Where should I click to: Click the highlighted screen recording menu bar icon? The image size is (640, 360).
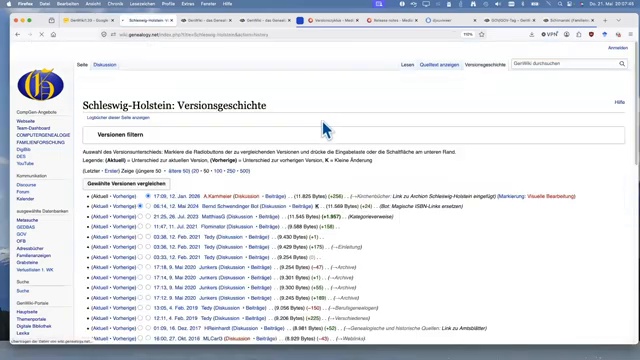pos(379,4)
